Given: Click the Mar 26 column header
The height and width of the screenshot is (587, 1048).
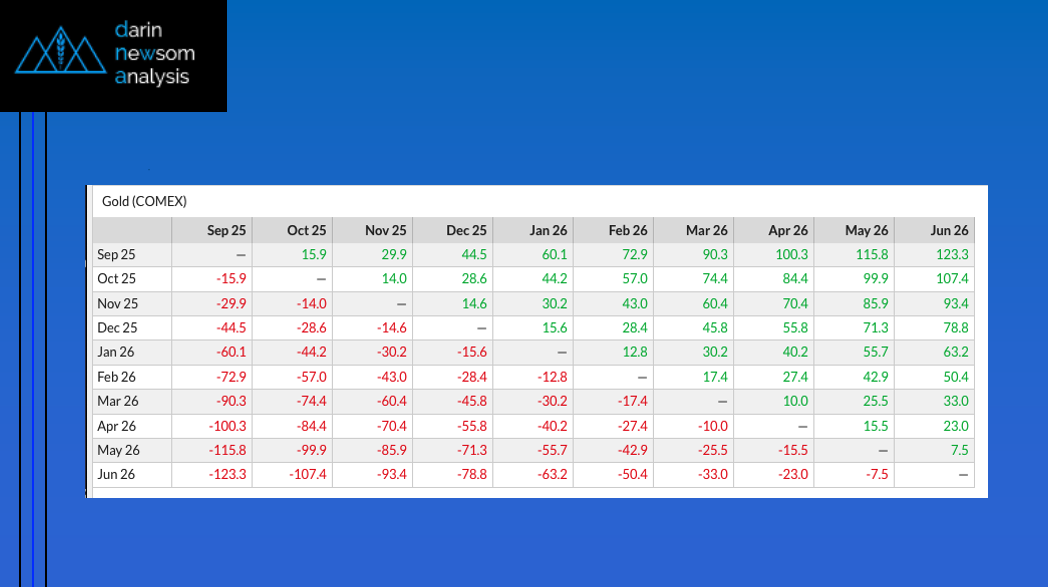Looking at the screenshot, I should (x=707, y=230).
